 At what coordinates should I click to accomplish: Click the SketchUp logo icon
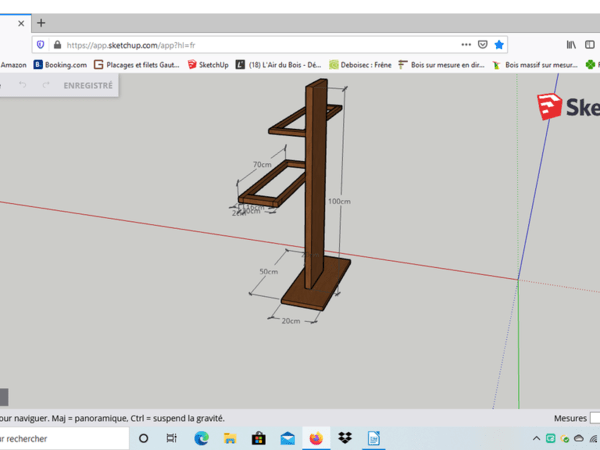click(x=549, y=107)
